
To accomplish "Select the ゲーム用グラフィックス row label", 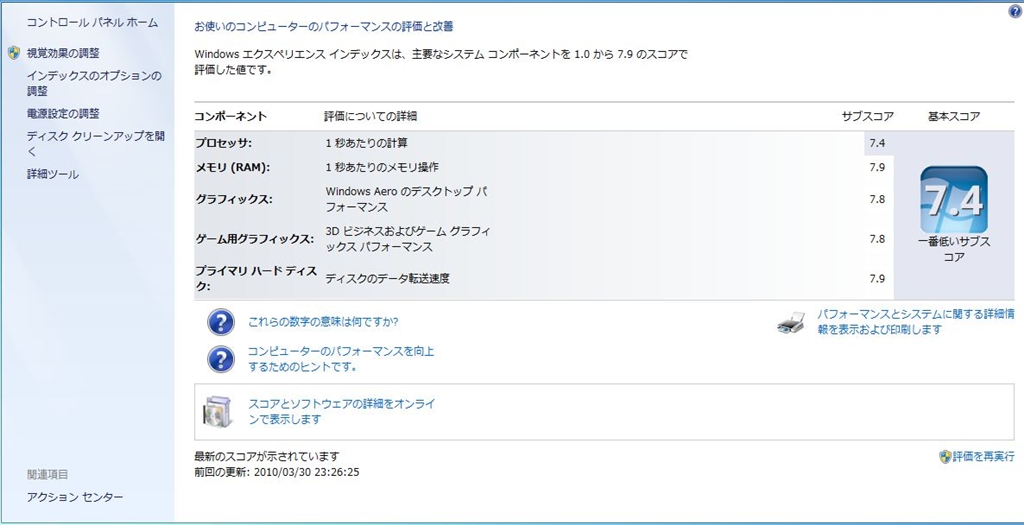I will 255,239.
